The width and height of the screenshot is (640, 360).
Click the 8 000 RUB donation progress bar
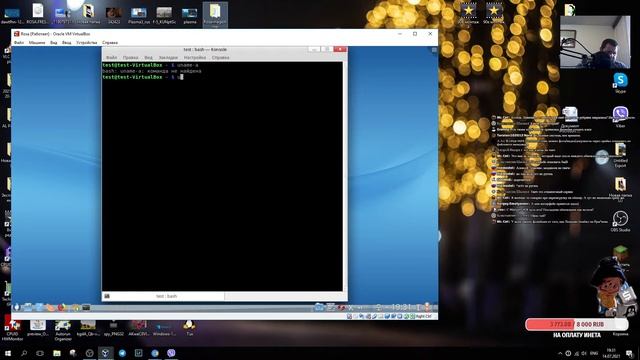point(577,324)
